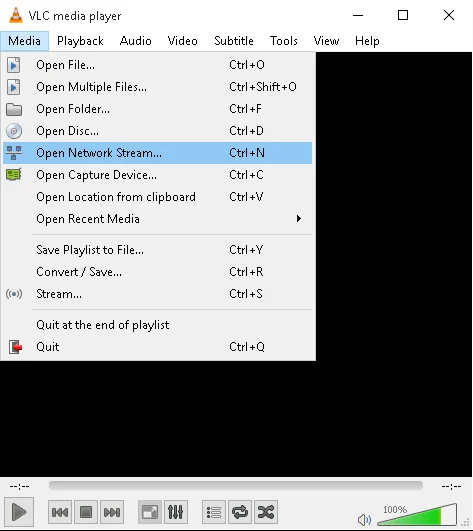Open extended settings equalizer icon

[x=176, y=512]
